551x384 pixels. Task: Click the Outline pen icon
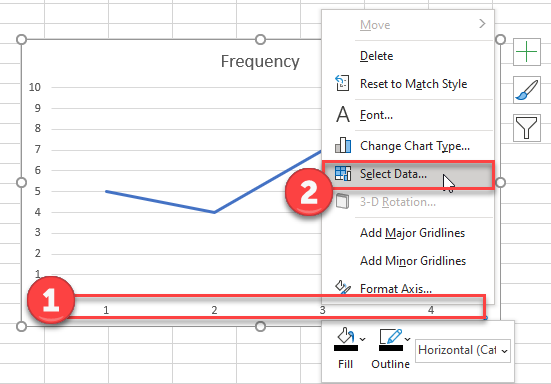tap(390, 336)
